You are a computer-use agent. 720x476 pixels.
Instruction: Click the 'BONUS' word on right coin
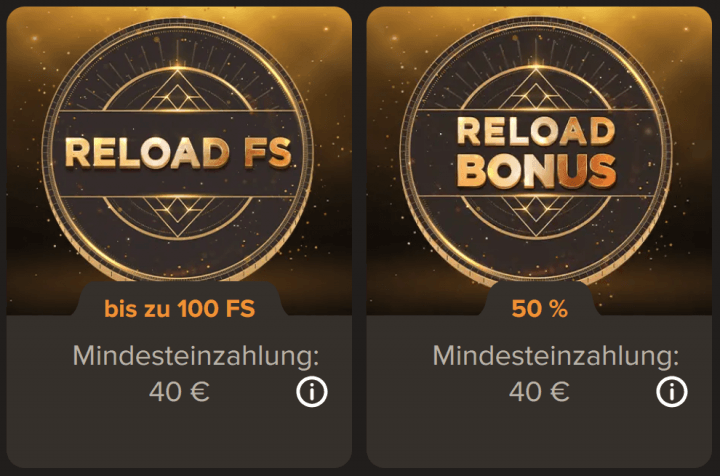(x=537, y=172)
